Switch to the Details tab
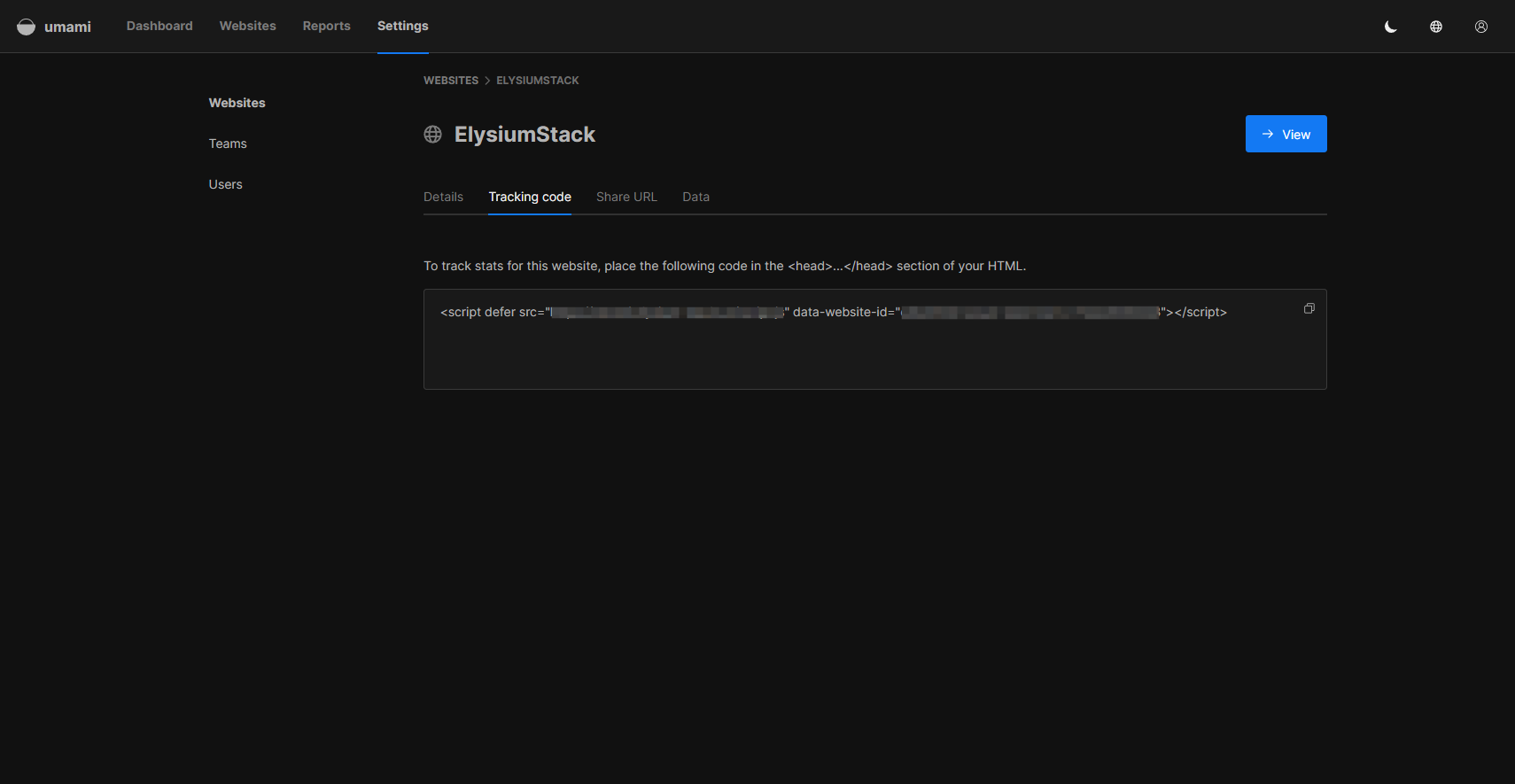 tap(443, 197)
